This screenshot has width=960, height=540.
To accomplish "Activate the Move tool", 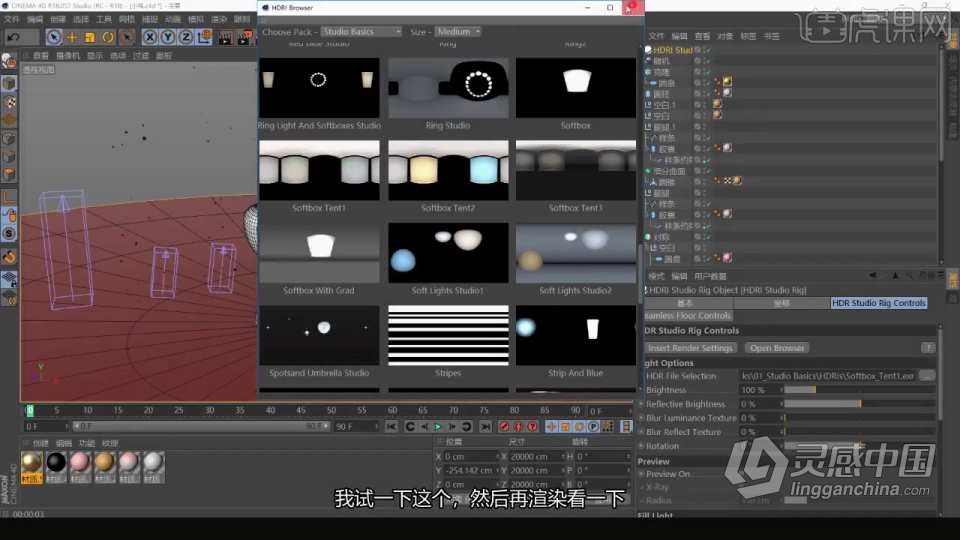I will point(72,37).
